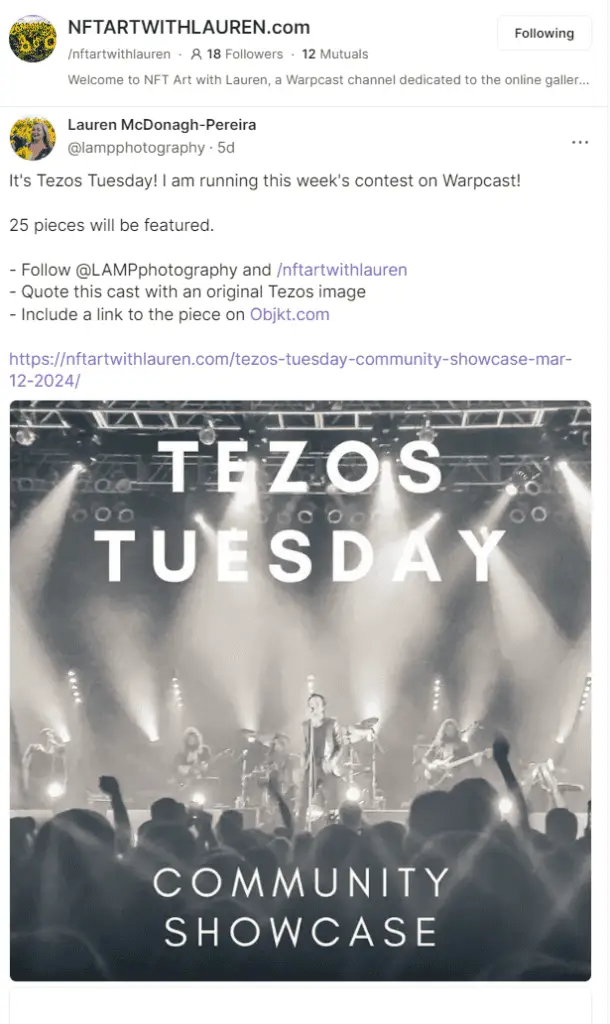610x1024 pixels.
Task: Open the three-dot cast options menu
Action: (579, 142)
